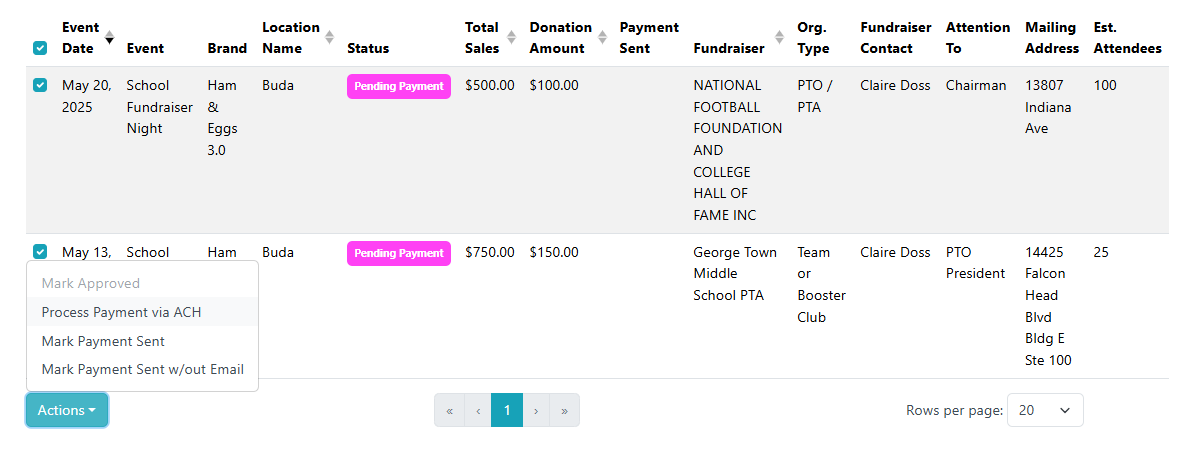Sort by Donation Amount column arrows
This screenshot has width=1188, height=455.
(x=602, y=37)
